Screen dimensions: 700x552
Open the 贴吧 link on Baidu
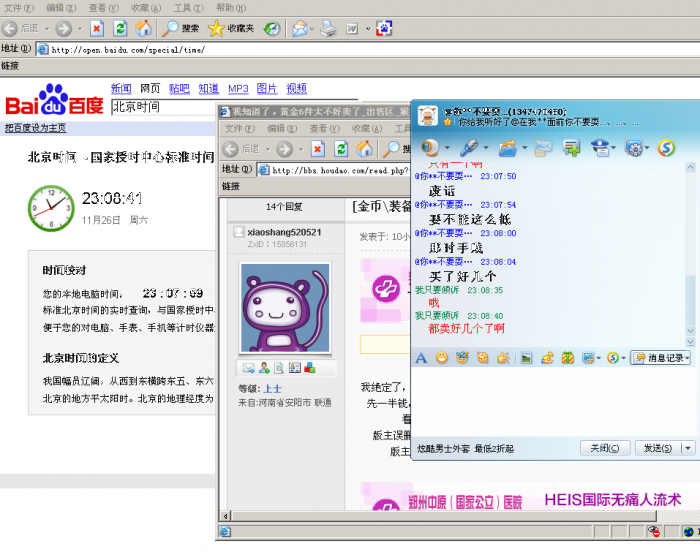pyautogui.click(x=179, y=88)
